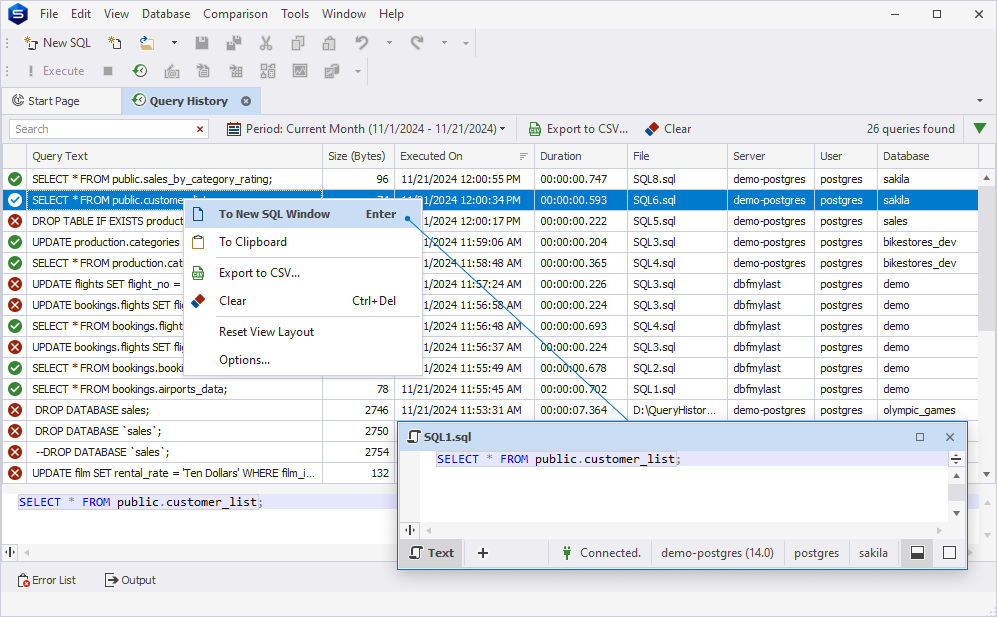Choose To New SQL Window menu item
The image size is (997, 617).
click(x=303, y=214)
